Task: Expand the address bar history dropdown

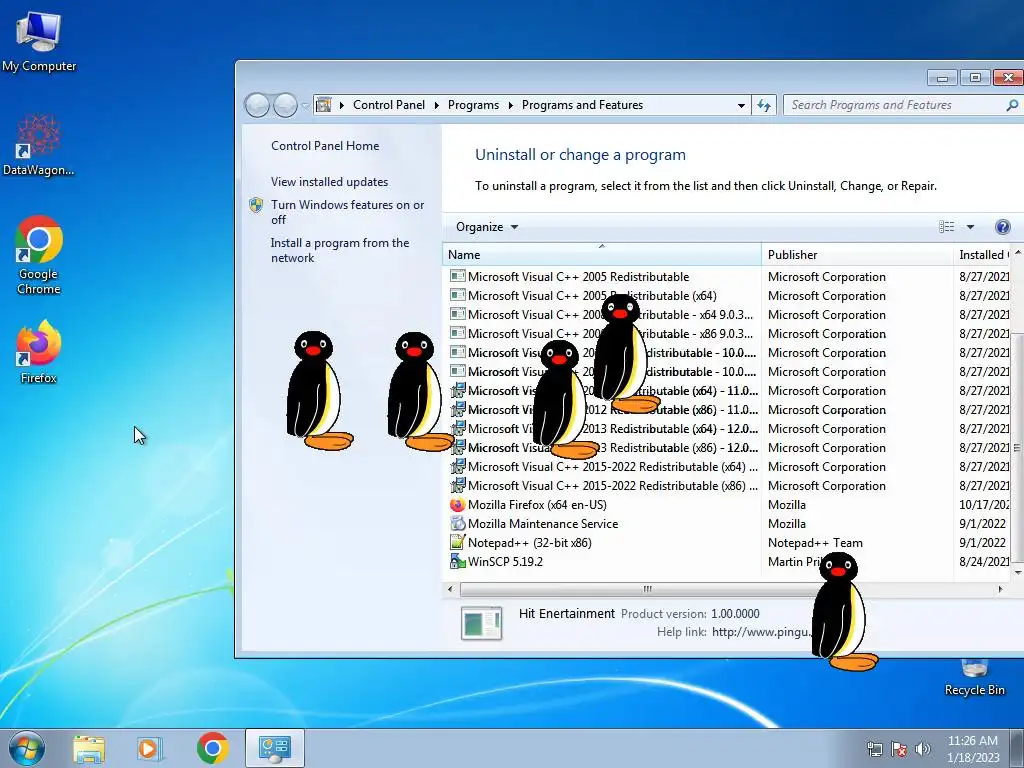Action: pyautogui.click(x=741, y=105)
